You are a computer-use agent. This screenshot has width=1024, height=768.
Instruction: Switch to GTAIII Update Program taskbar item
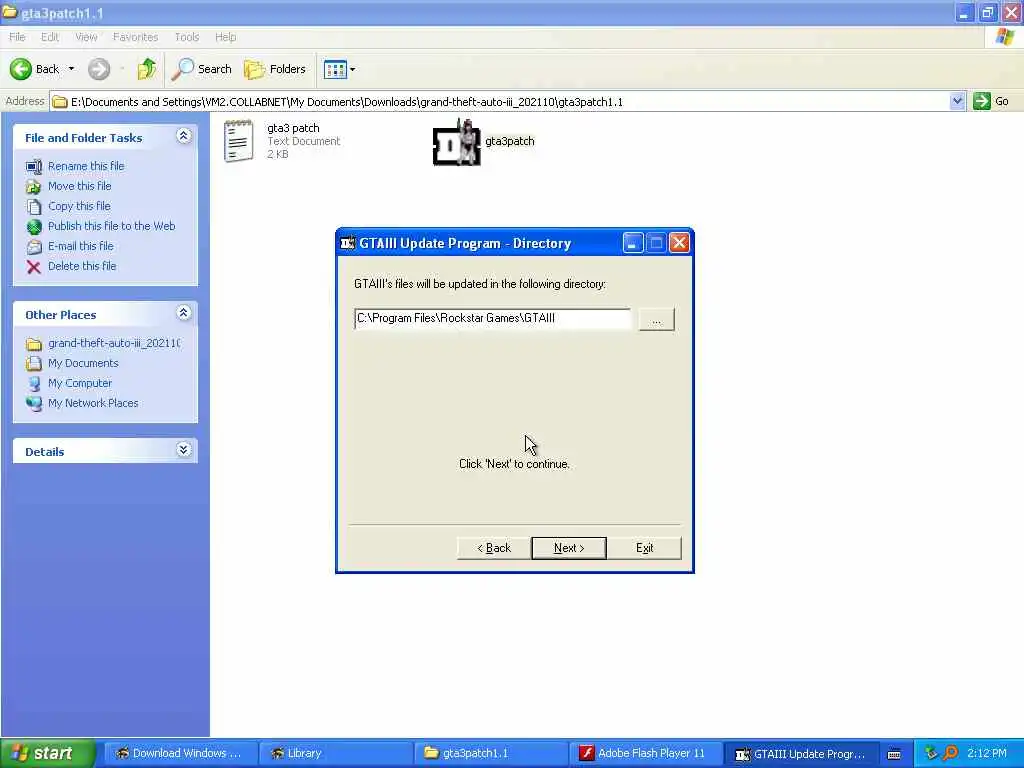[801, 753]
